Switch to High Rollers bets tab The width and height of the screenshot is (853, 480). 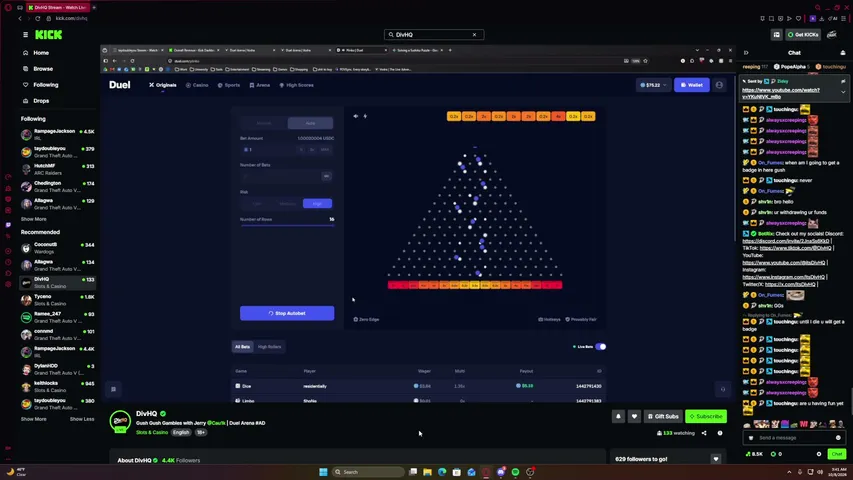point(269,347)
